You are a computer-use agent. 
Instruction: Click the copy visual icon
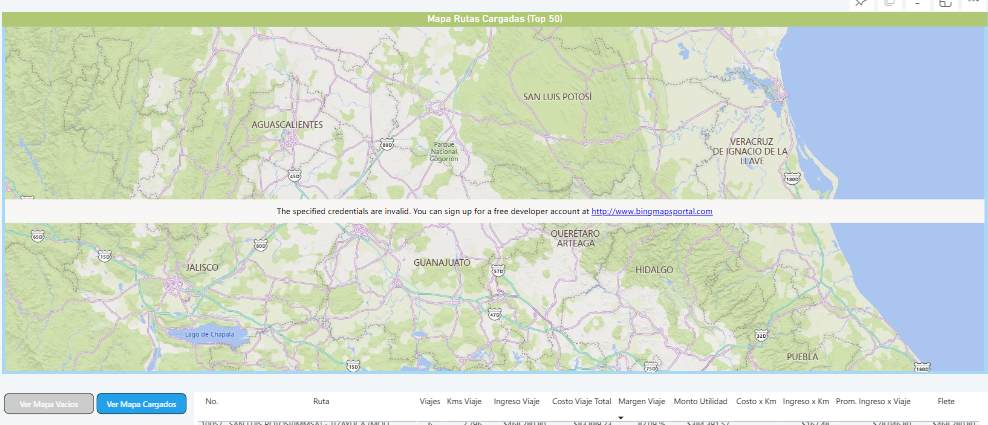(x=889, y=3)
